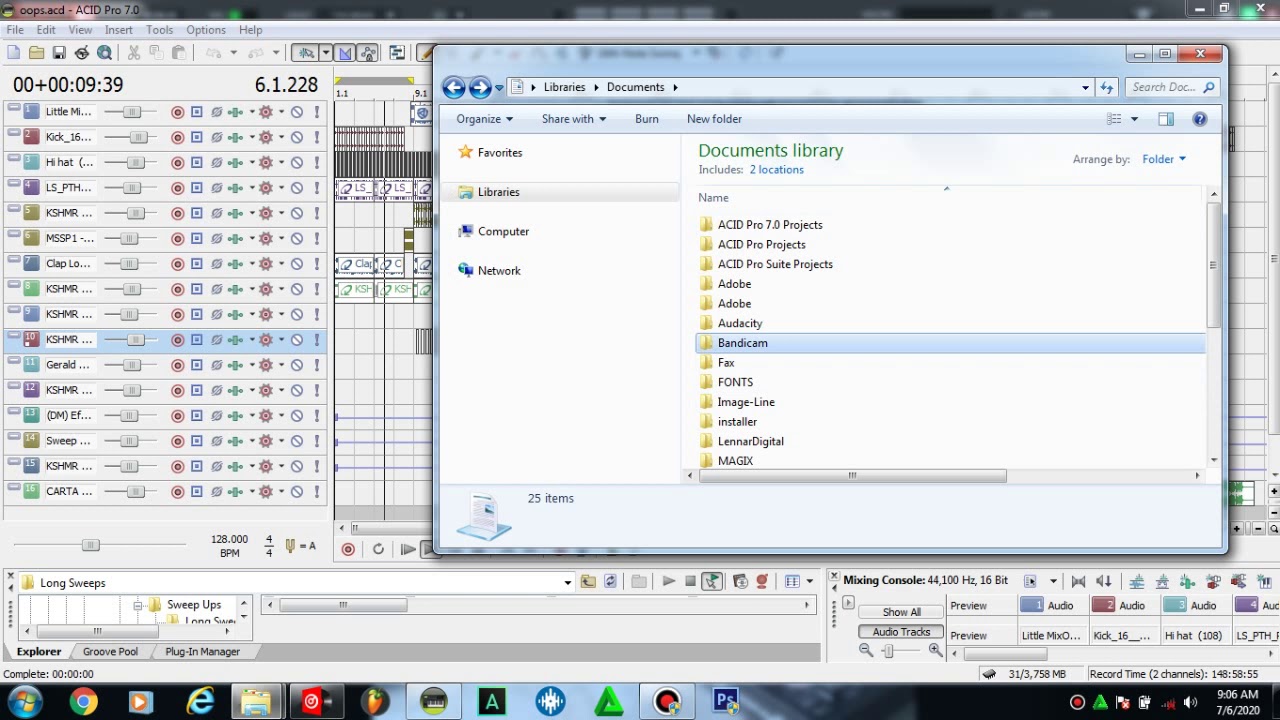Open Track FX dropdown arrow on track 1
The width and height of the screenshot is (1280, 720).
pyautogui.click(x=251, y=112)
